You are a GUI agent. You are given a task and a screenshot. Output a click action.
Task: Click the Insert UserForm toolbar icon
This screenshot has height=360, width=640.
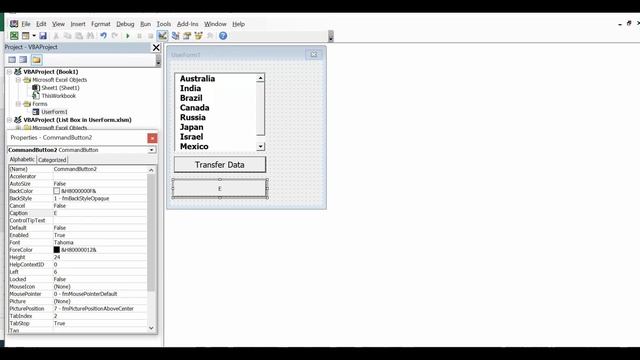(x=26, y=36)
